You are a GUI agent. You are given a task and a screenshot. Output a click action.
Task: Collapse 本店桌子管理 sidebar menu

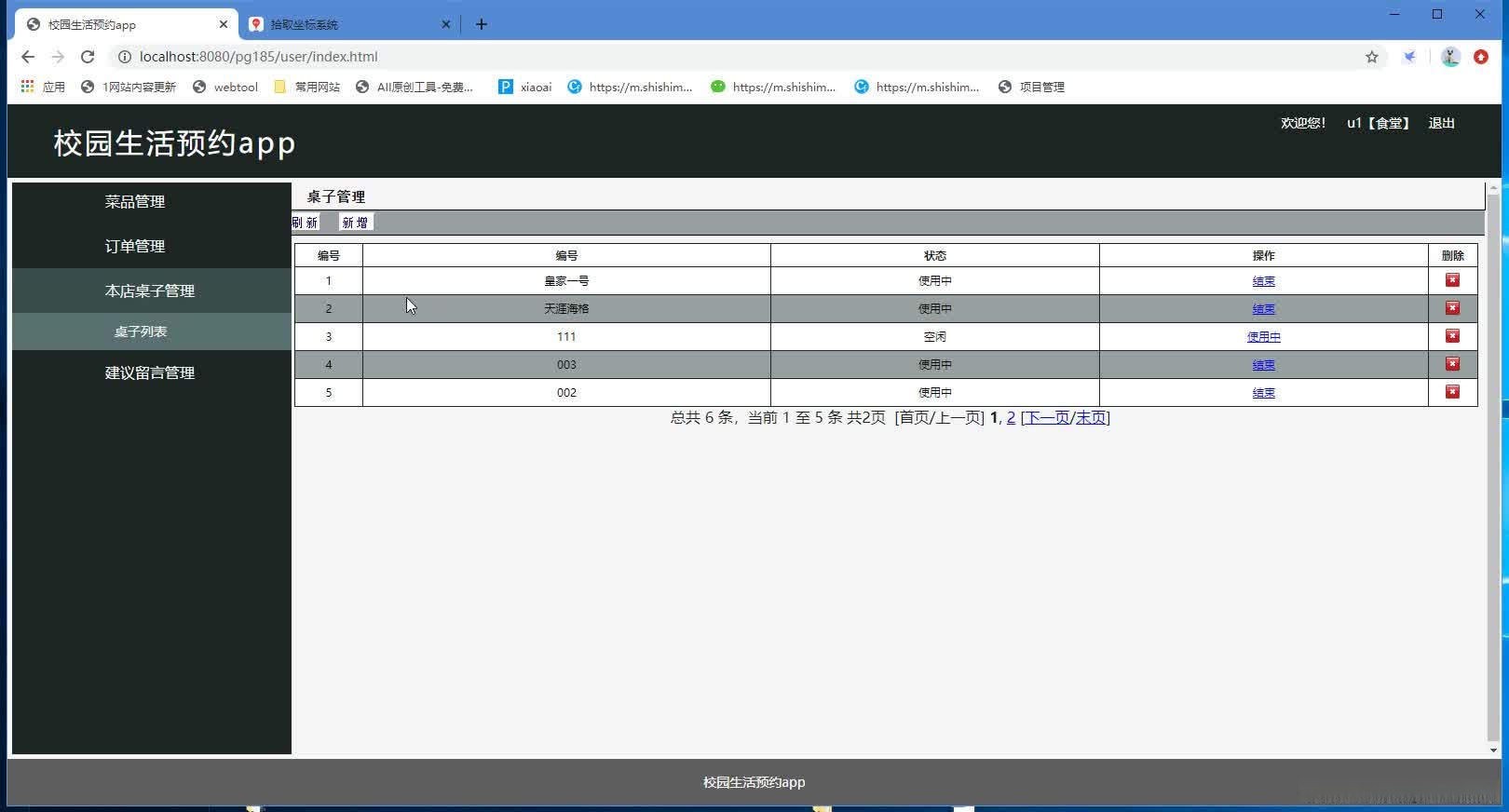[x=152, y=291]
